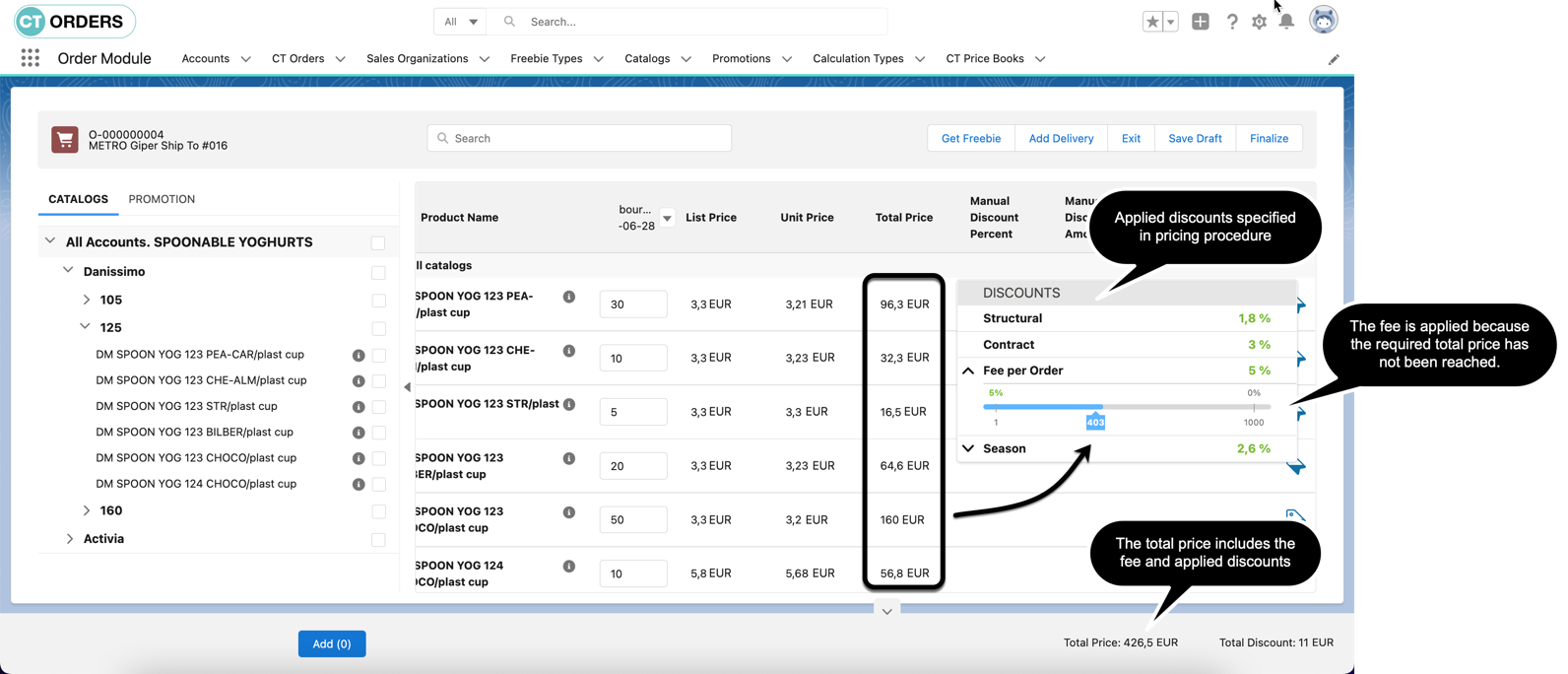Click the notifications bell icon
Screen dimensions: 1568x674
(1286, 22)
